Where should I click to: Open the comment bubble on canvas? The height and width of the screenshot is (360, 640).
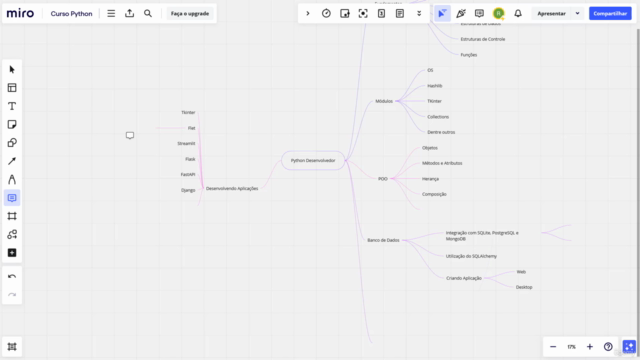[x=130, y=136]
